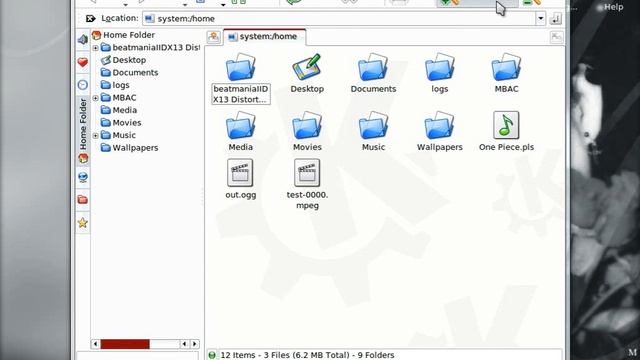Expand the MBAC folder in the tree
This screenshot has width=640, height=360.
pos(95,98)
